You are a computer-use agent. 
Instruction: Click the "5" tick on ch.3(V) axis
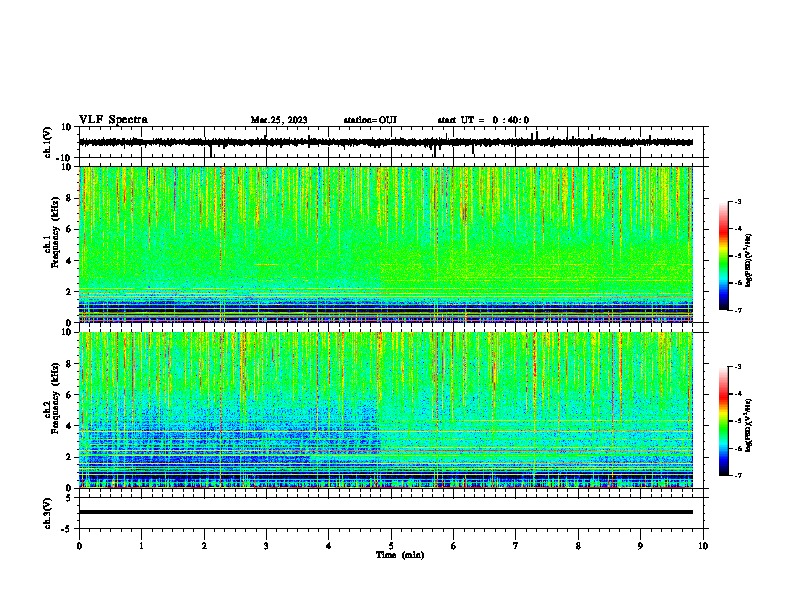click(70, 498)
